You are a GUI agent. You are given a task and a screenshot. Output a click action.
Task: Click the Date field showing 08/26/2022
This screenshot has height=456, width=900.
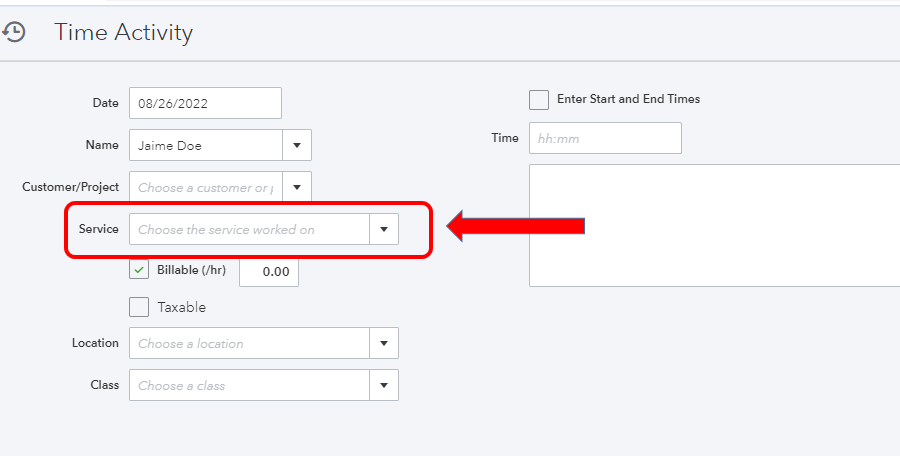205,103
